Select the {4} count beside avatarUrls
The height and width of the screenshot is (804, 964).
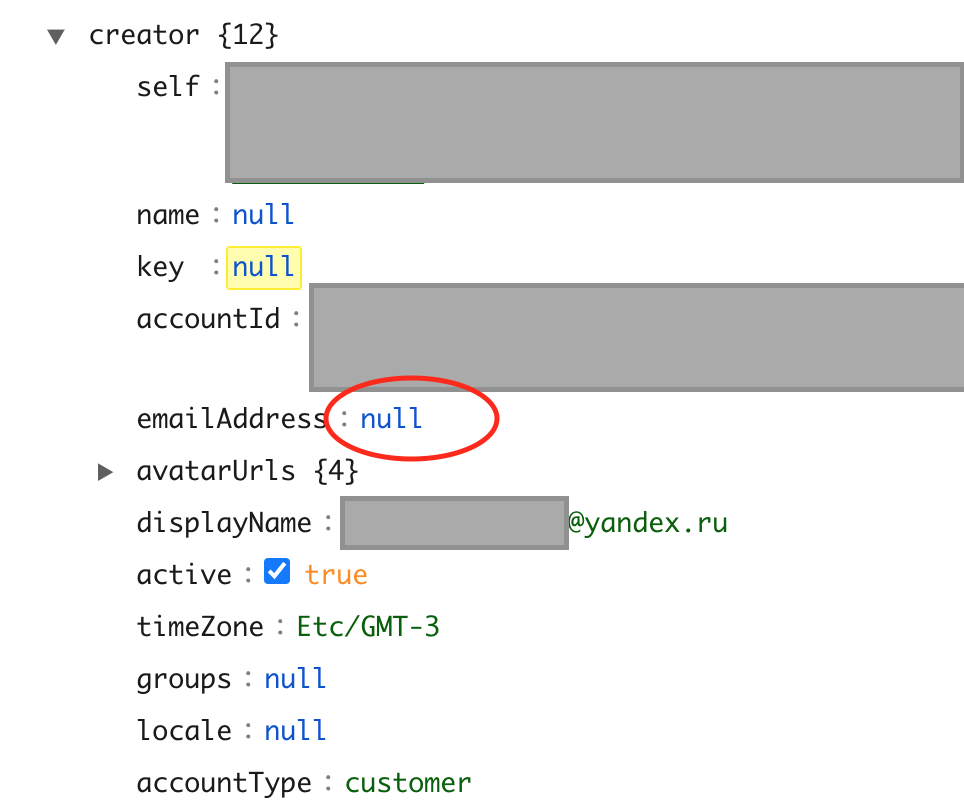pyautogui.click(x=336, y=471)
